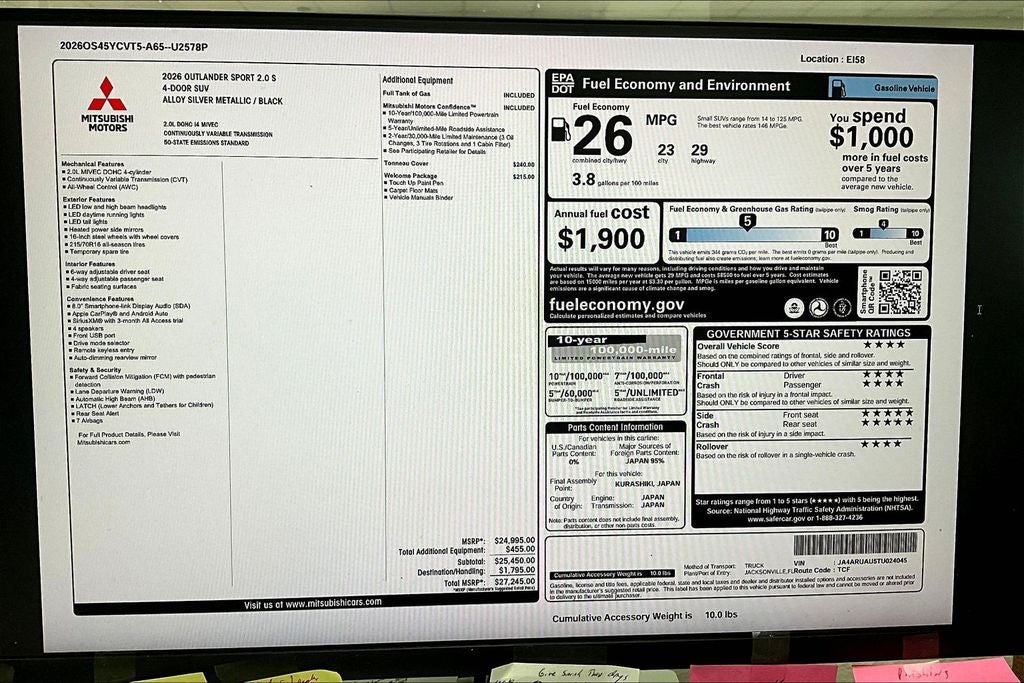
Task: Click the GOVERNMENT 5-STAR SAFETY RATINGS header
Action: pos(808,333)
